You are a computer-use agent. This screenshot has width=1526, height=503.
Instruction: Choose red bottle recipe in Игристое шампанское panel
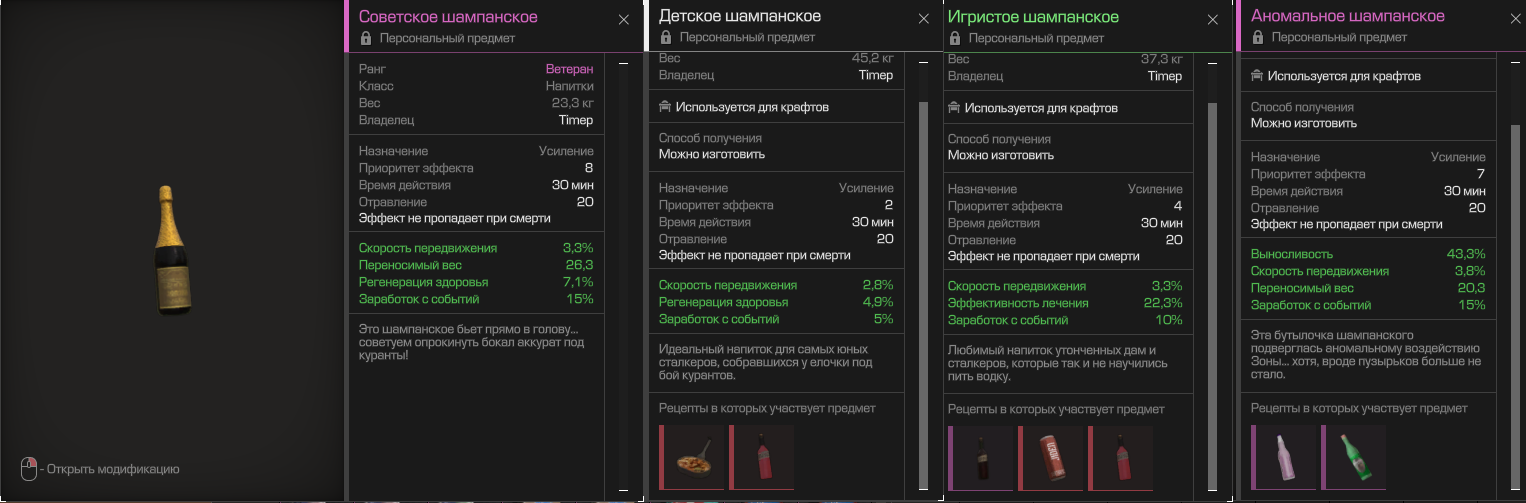(1120, 457)
